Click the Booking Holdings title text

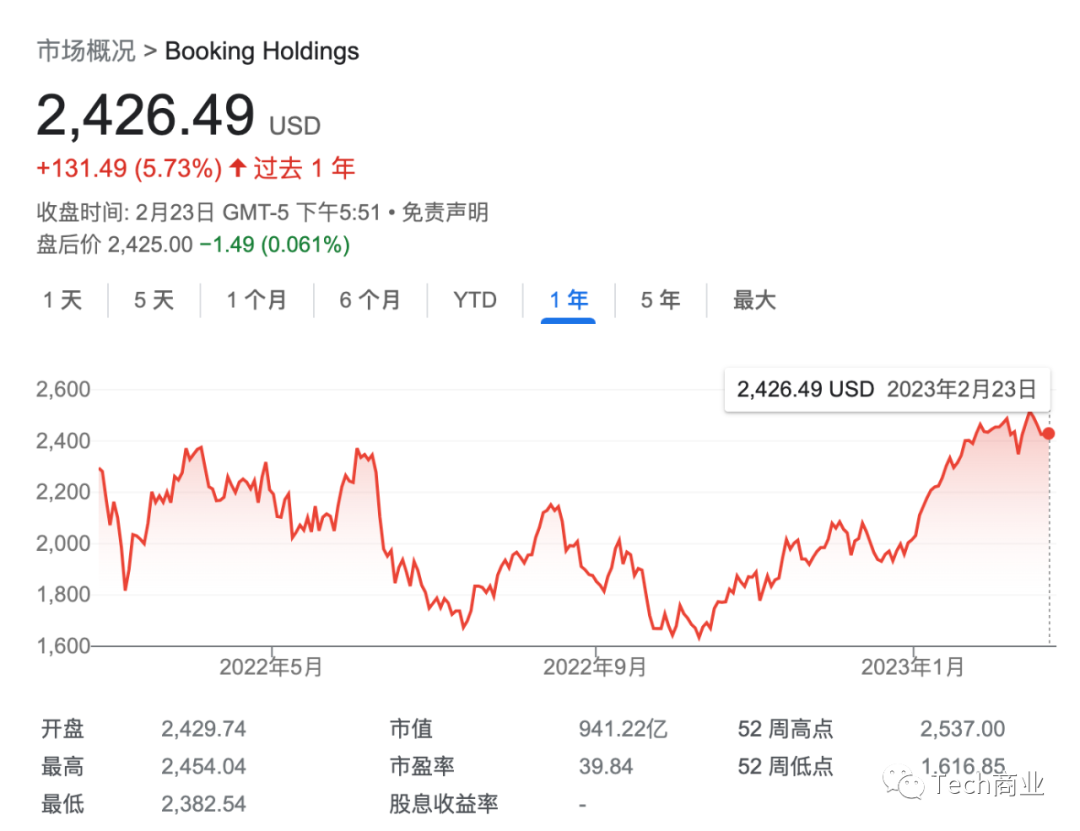[262, 51]
